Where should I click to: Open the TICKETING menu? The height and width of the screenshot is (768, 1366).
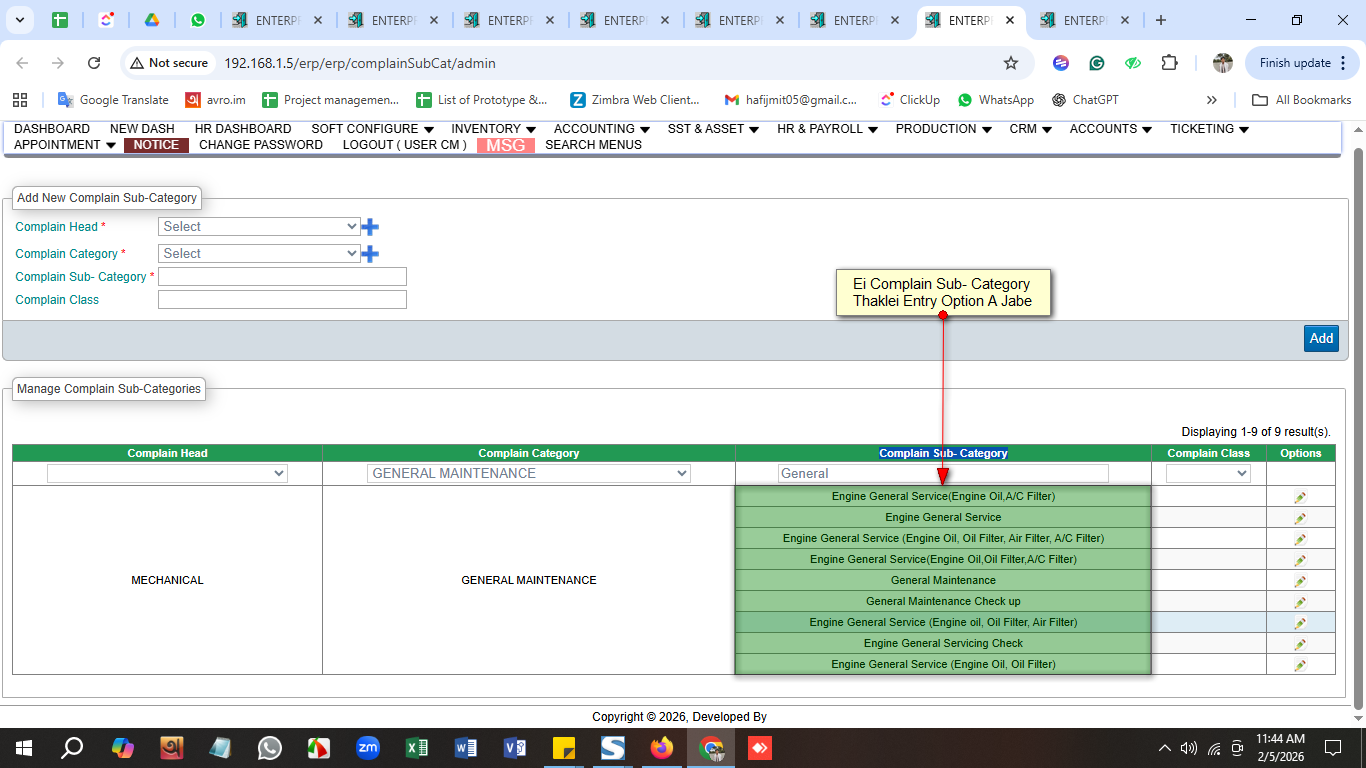pos(1208,129)
